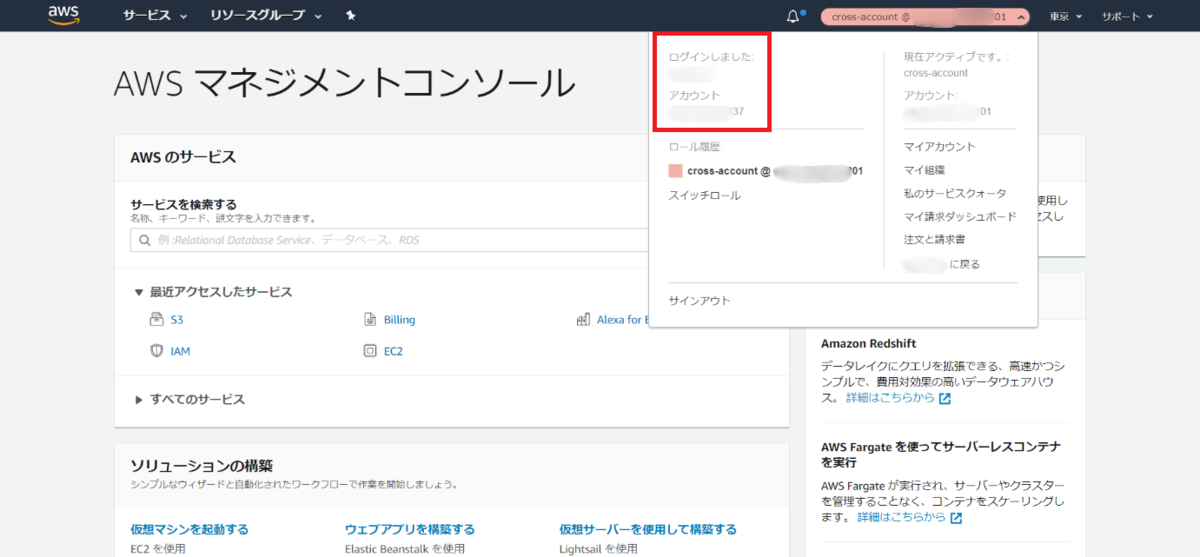Screen dimensions: 1200x557
Task: Click Elastic Beanstalk を使用 text
Action: (x=404, y=549)
